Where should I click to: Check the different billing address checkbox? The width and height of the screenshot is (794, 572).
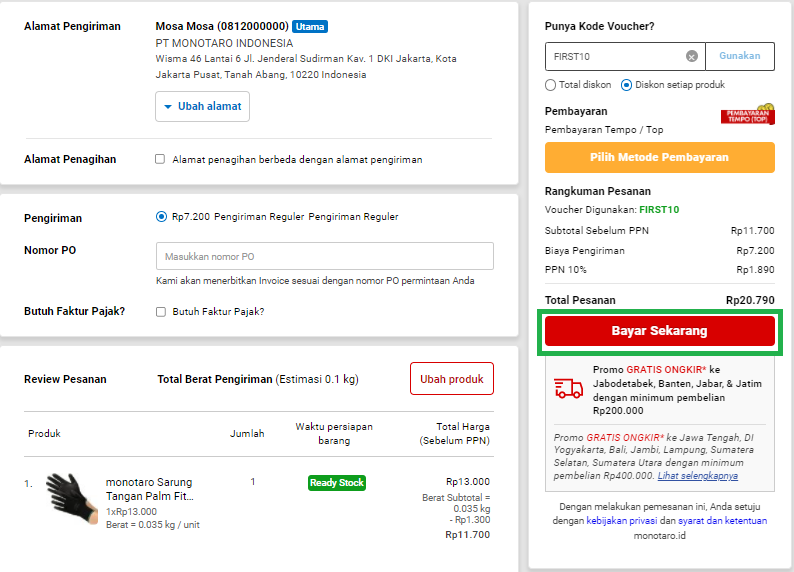160,159
